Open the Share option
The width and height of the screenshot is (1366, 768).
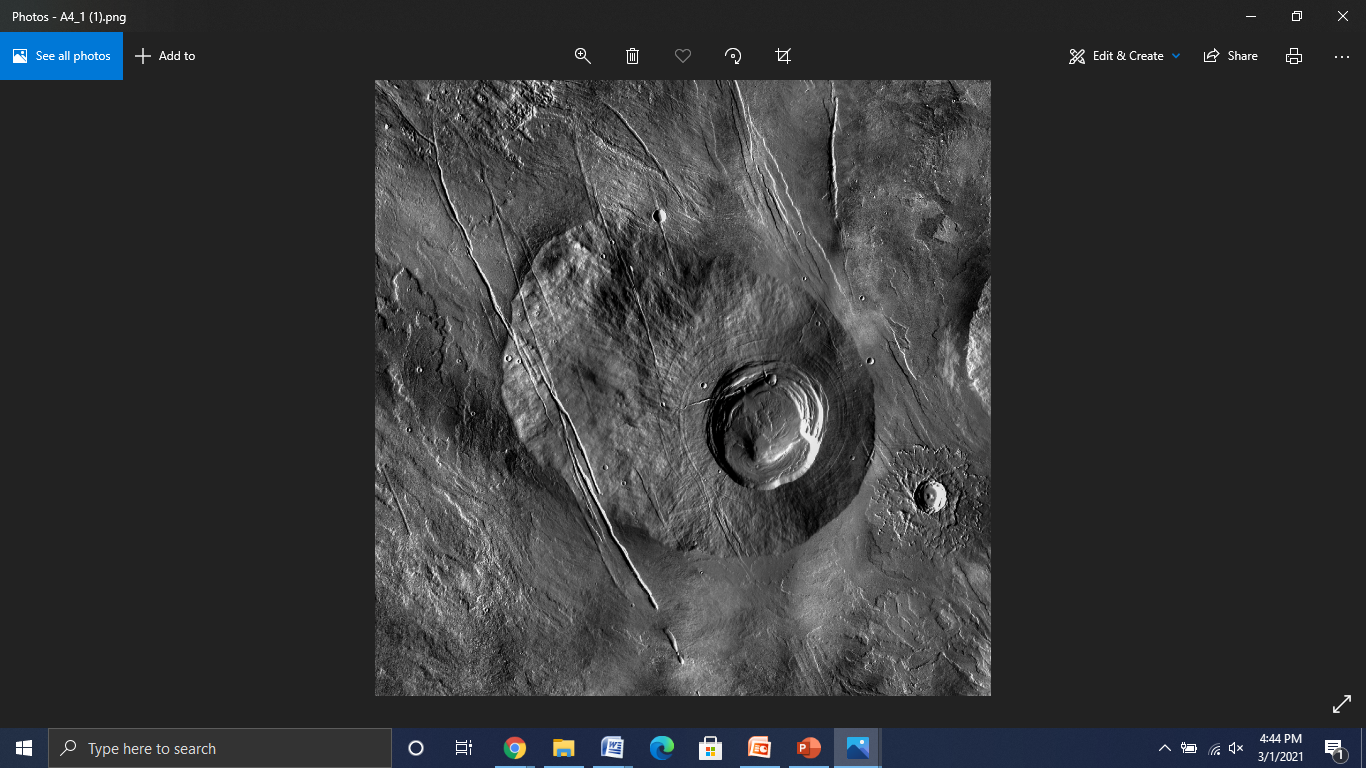tap(1231, 56)
